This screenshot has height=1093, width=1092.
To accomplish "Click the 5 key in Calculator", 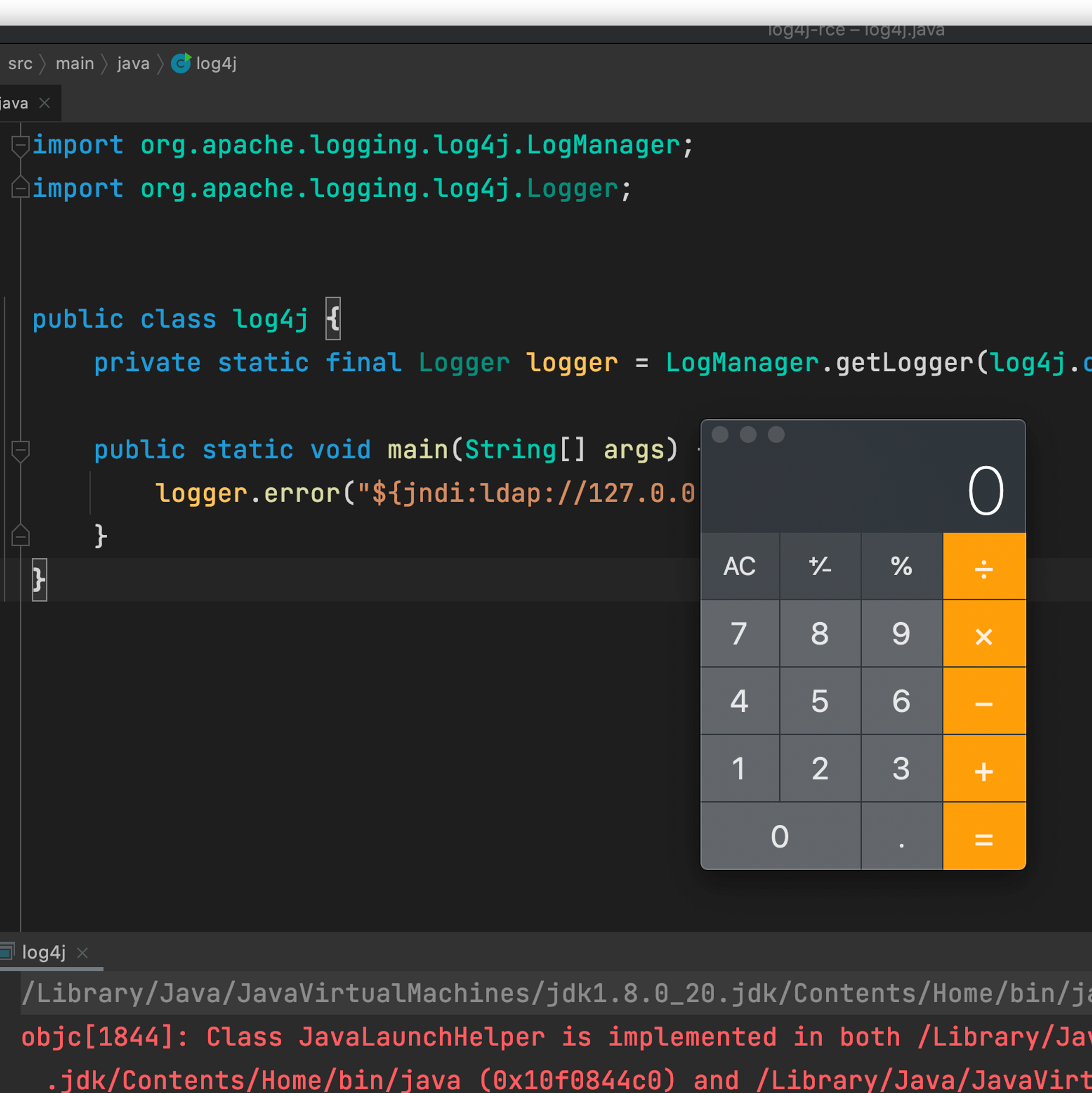I will click(x=820, y=701).
